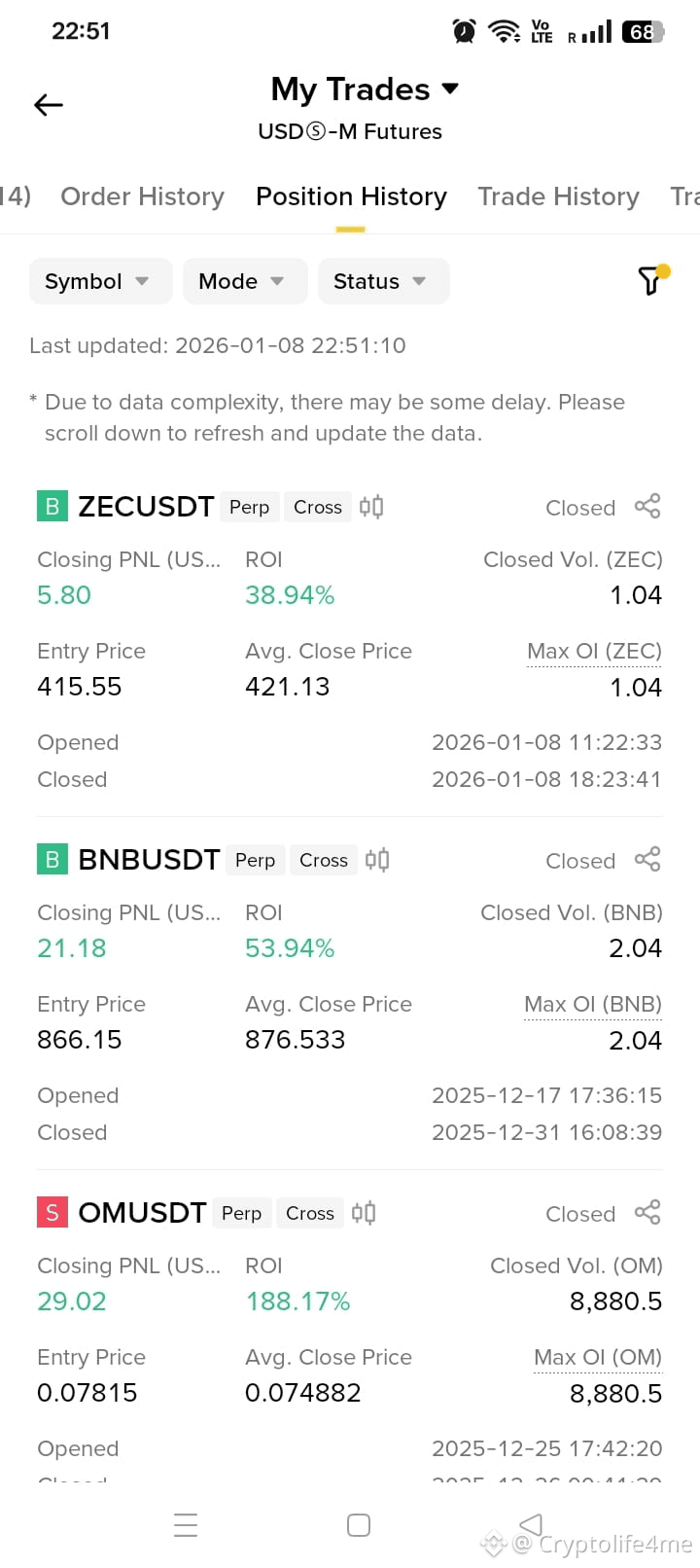Share the ZECUSDT closed position
The height and width of the screenshot is (1568, 700).
click(x=647, y=507)
